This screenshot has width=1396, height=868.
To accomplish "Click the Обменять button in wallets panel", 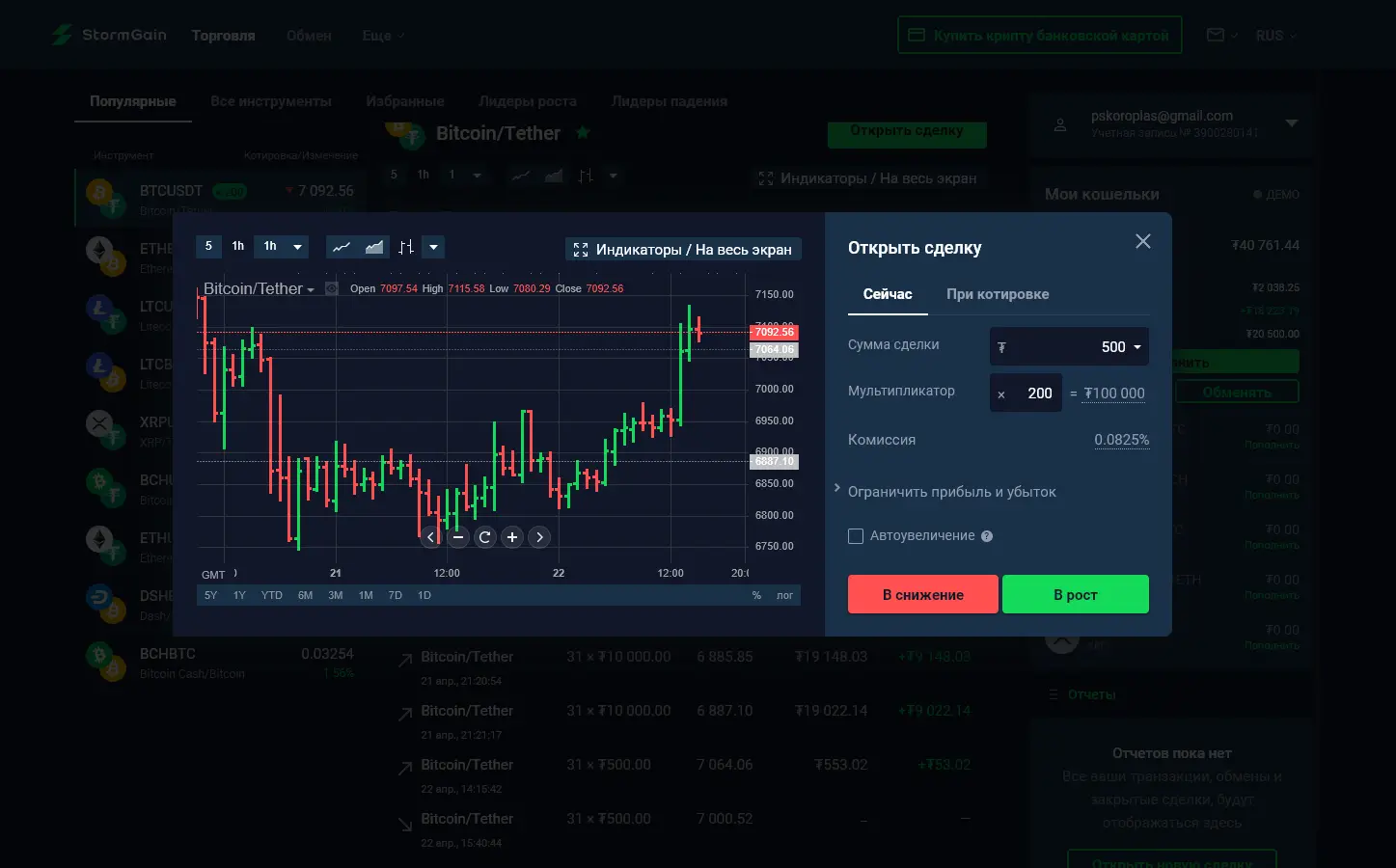I will pos(1236,392).
